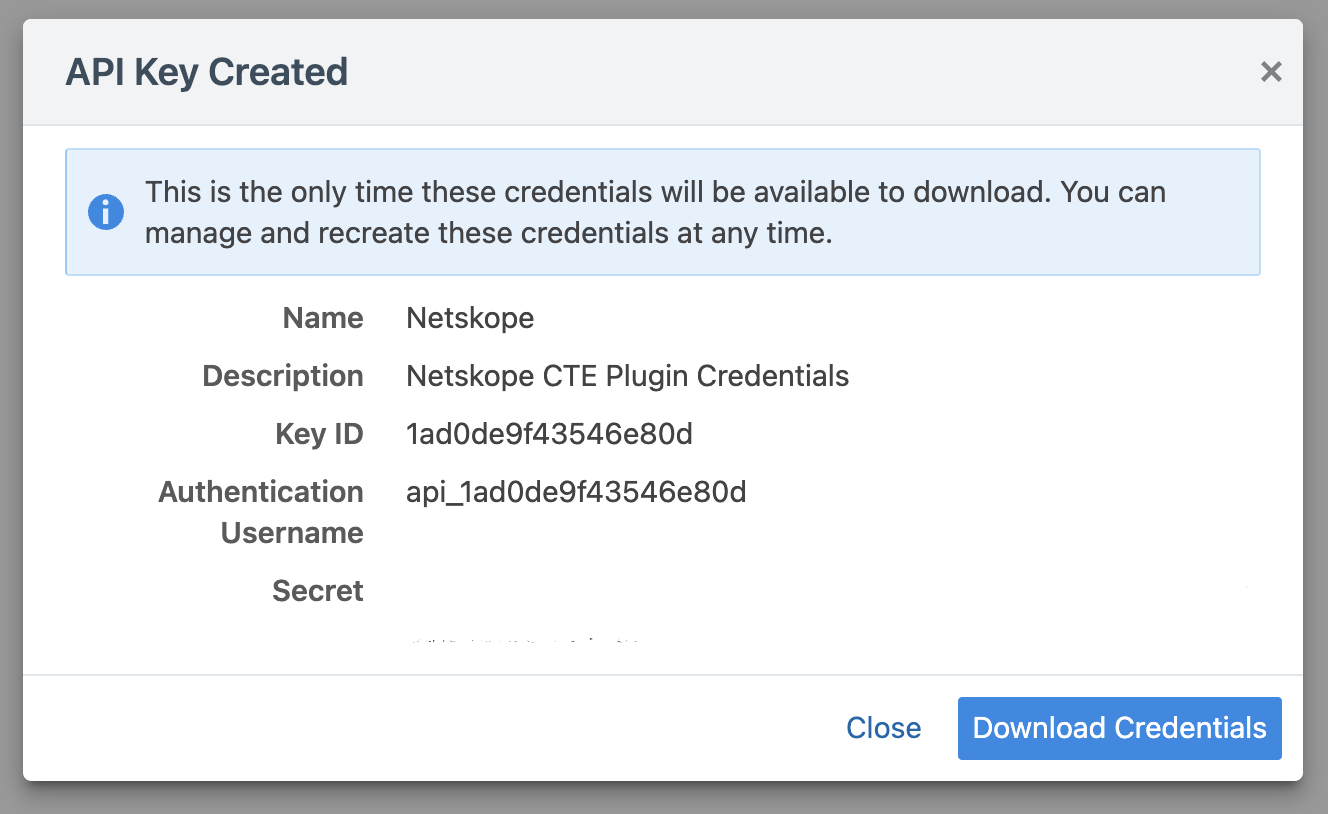Click the Key ID label
The width and height of the screenshot is (1328, 814).
(319, 434)
